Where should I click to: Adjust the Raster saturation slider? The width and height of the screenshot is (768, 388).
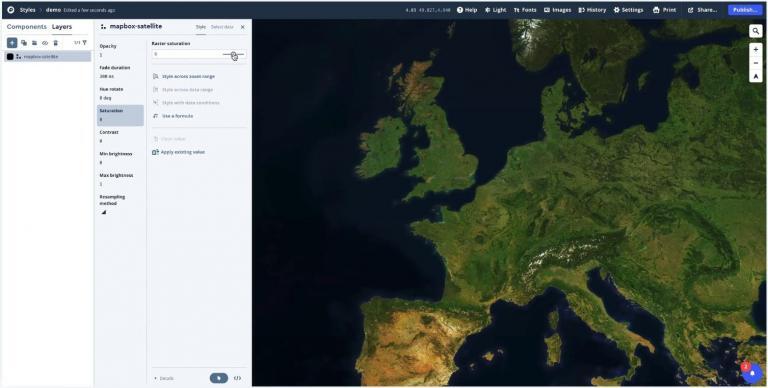pyautogui.click(x=233, y=54)
